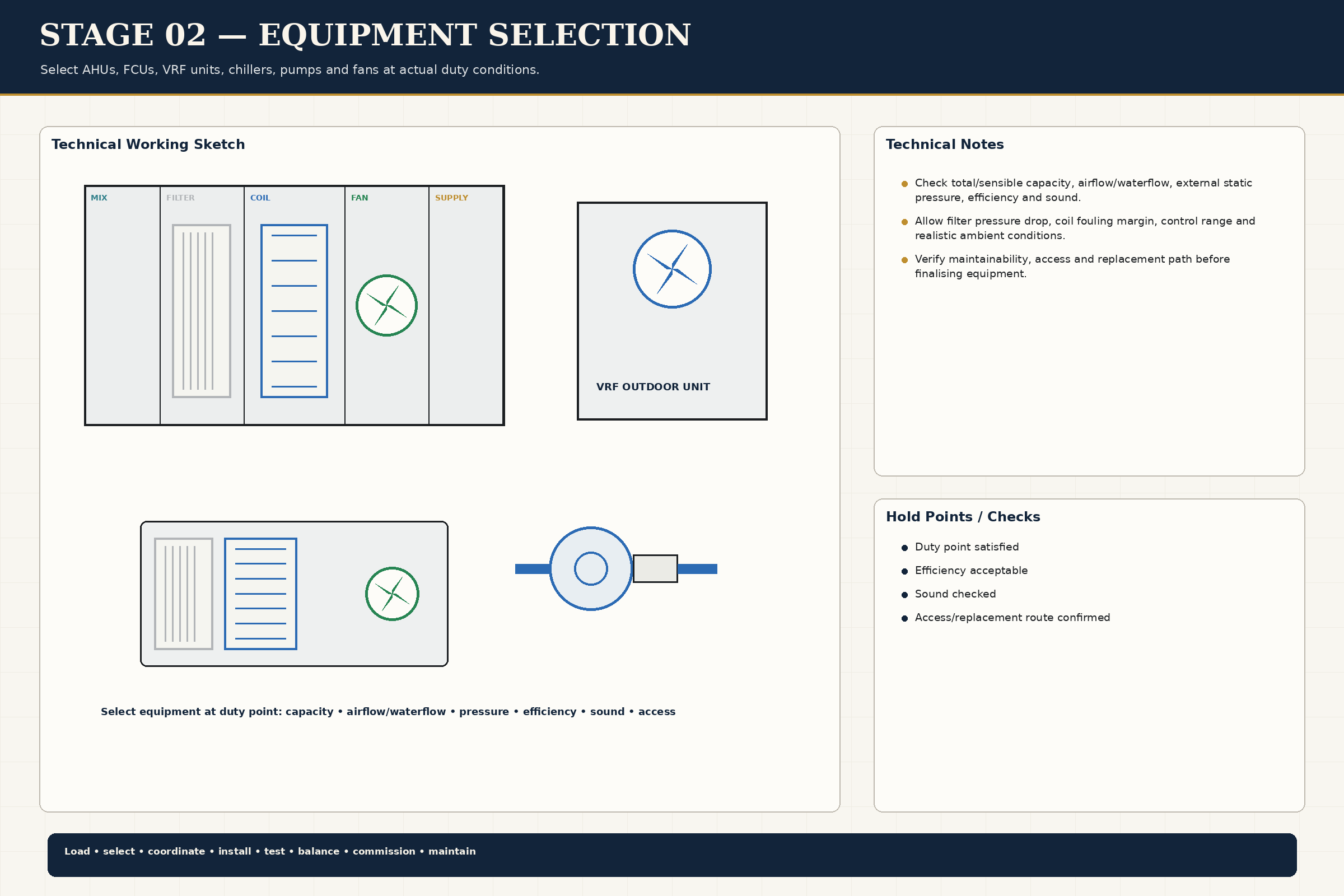The width and height of the screenshot is (1344, 896).
Task: Click the note about filter pressure drop
Action: click(1085, 228)
